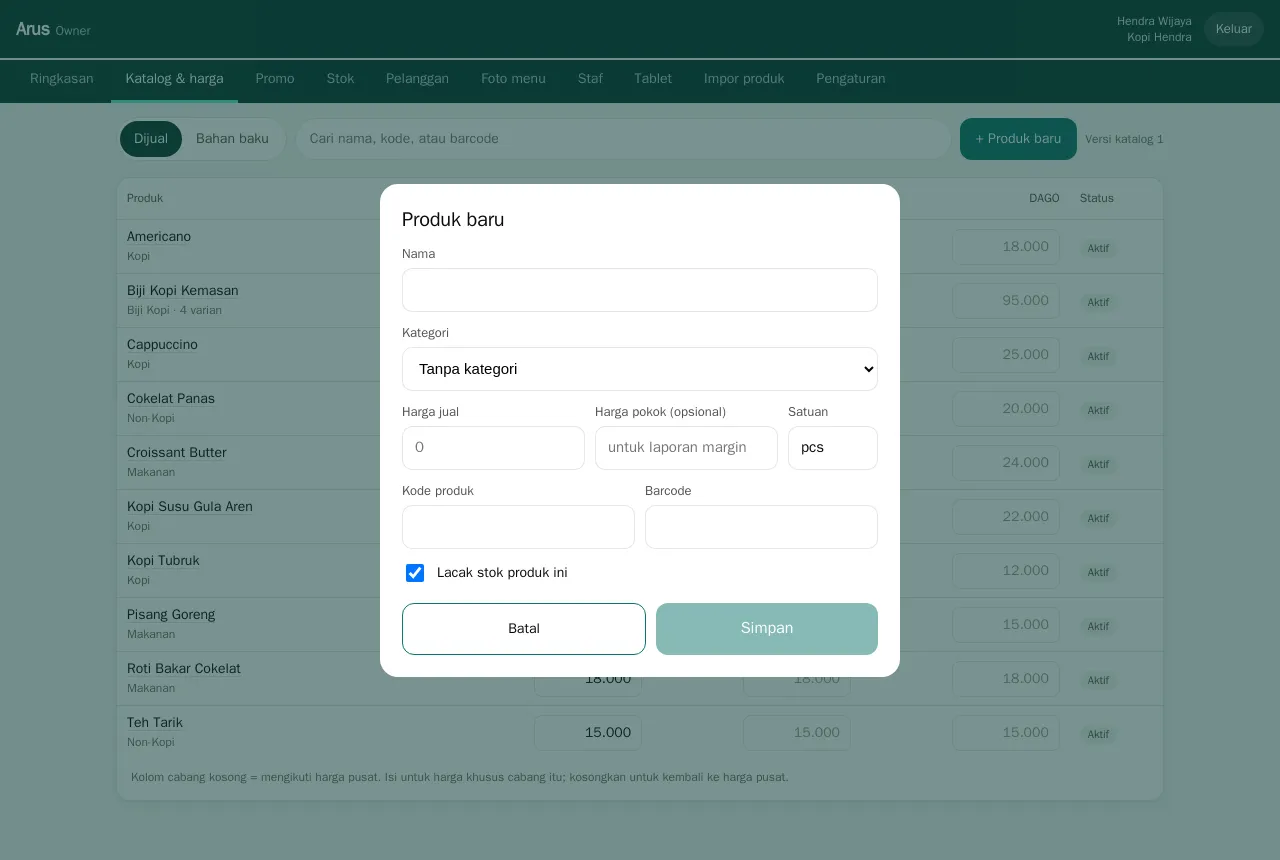Click the product search field
This screenshot has width=1280, height=860.
click(623, 139)
